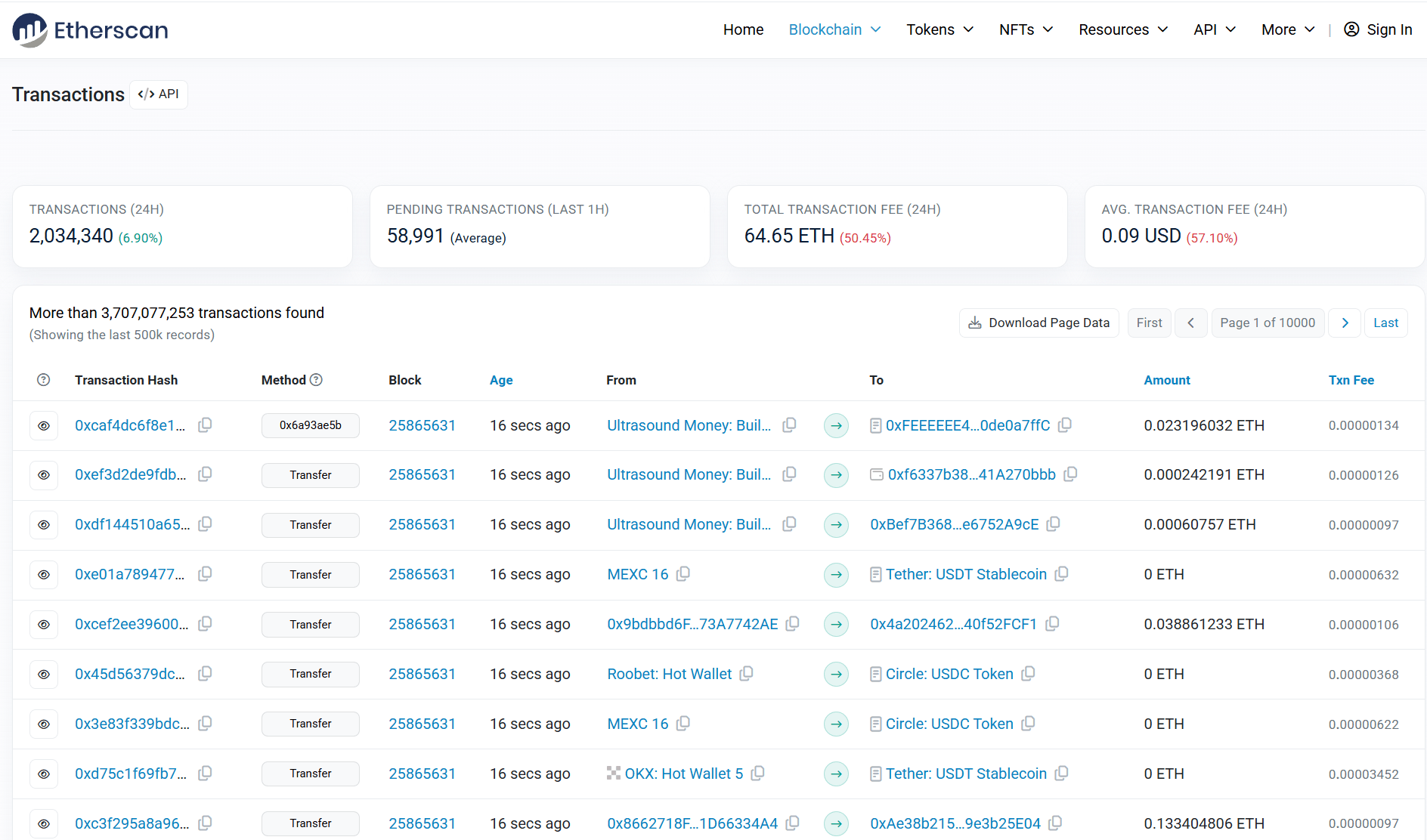The width and height of the screenshot is (1427, 840).
Task: Toggle the Txn Fee column header
Action: tap(1351, 380)
